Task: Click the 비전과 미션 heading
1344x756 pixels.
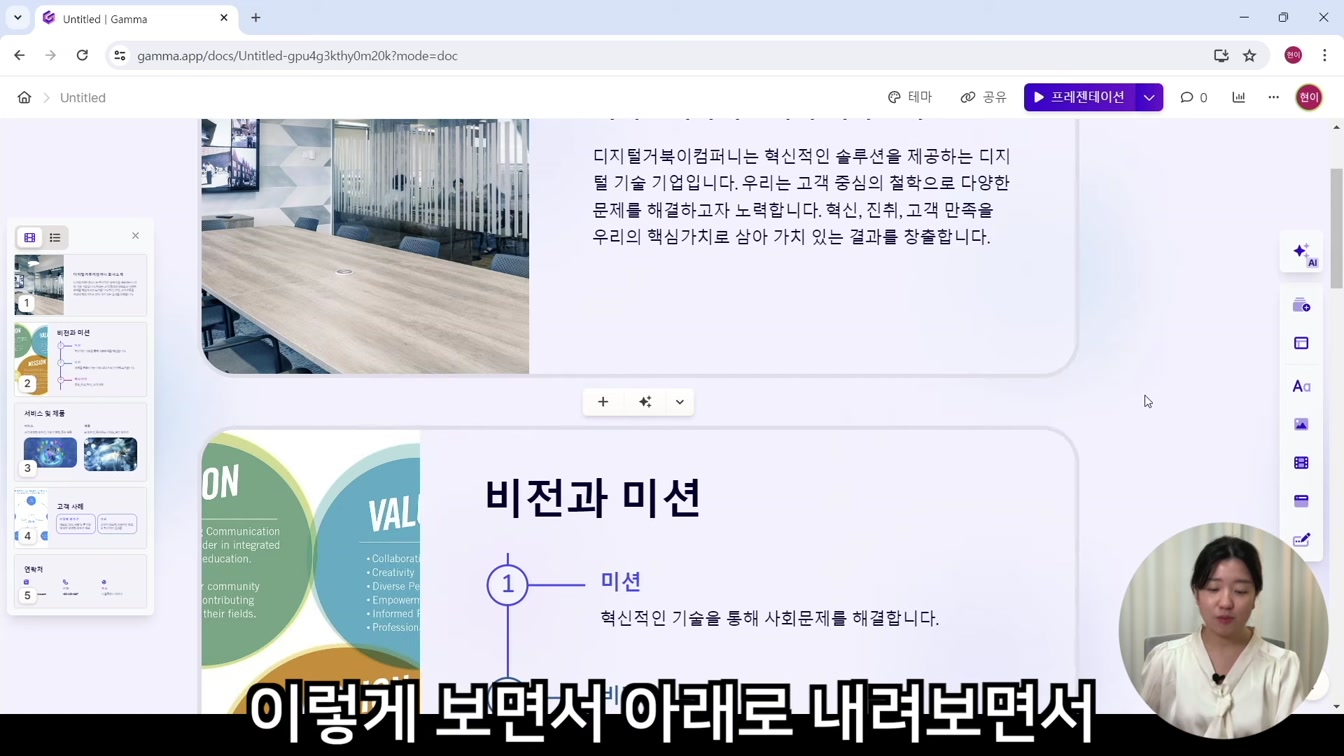Action: pos(592,497)
